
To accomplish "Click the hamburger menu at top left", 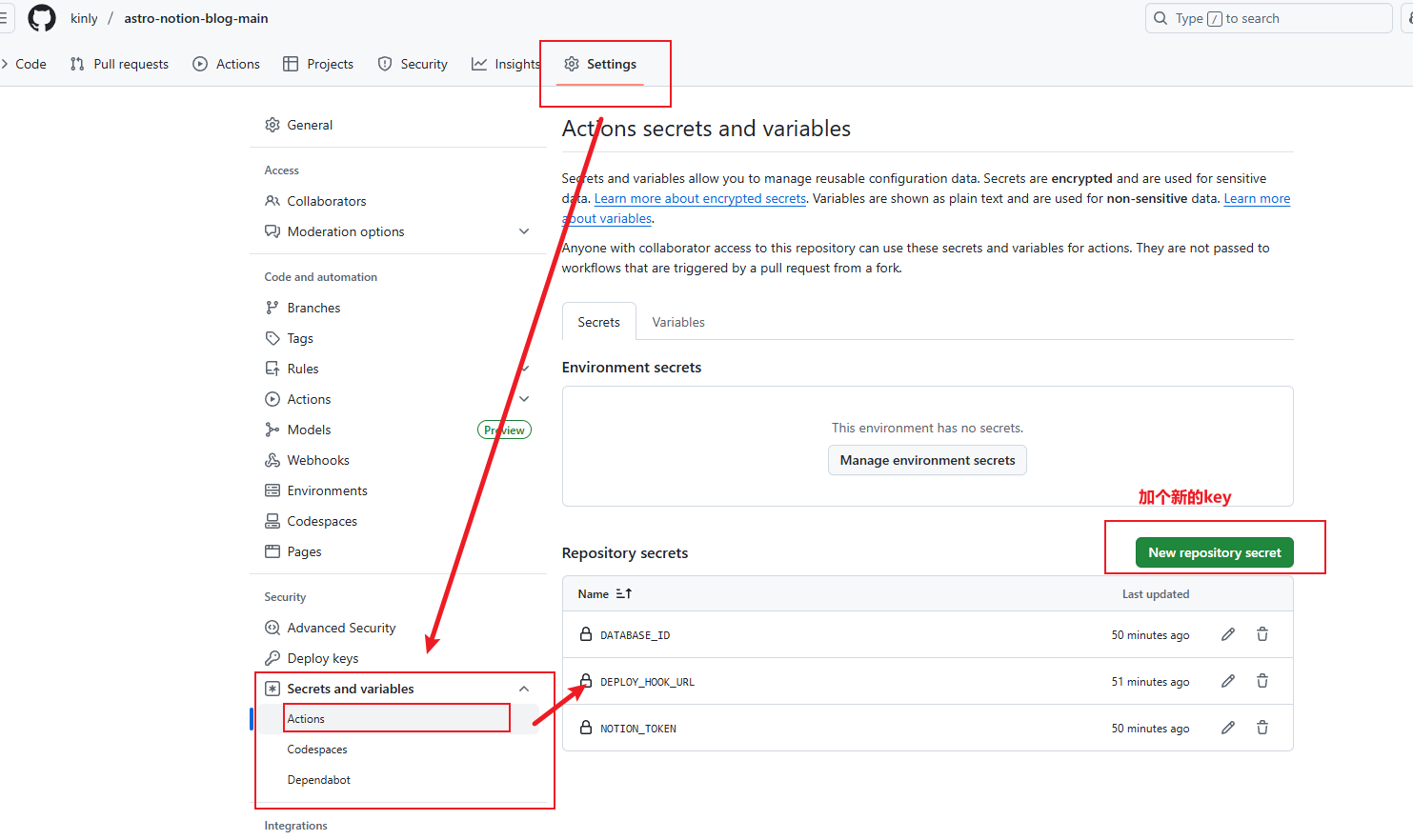I will click(x=3, y=18).
